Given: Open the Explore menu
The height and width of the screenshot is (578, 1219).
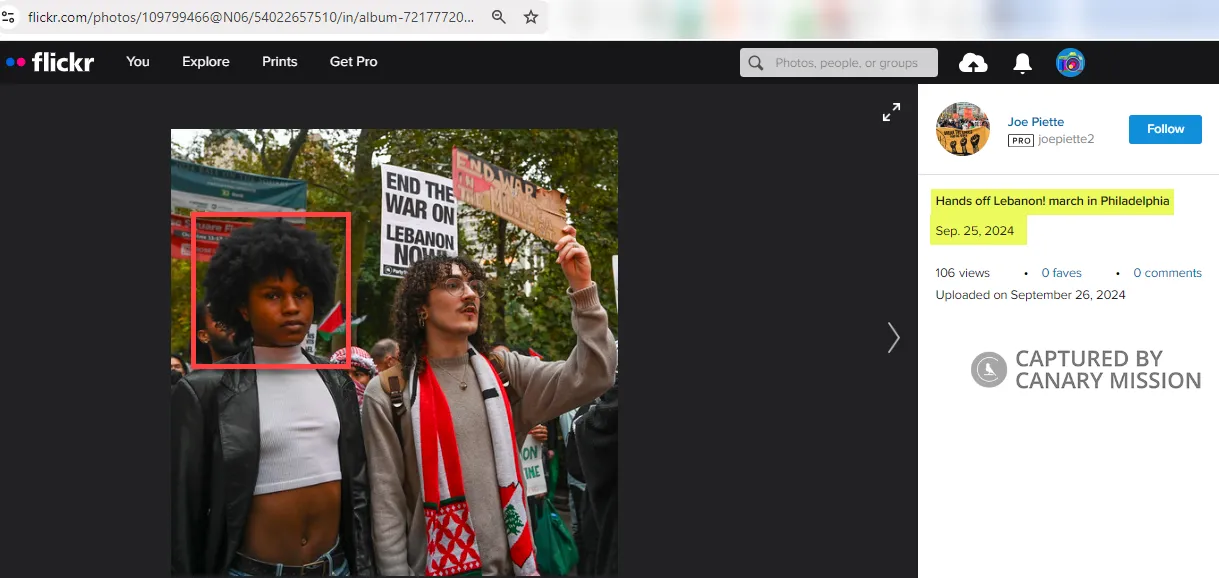Looking at the screenshot, I should coord(206,62).
